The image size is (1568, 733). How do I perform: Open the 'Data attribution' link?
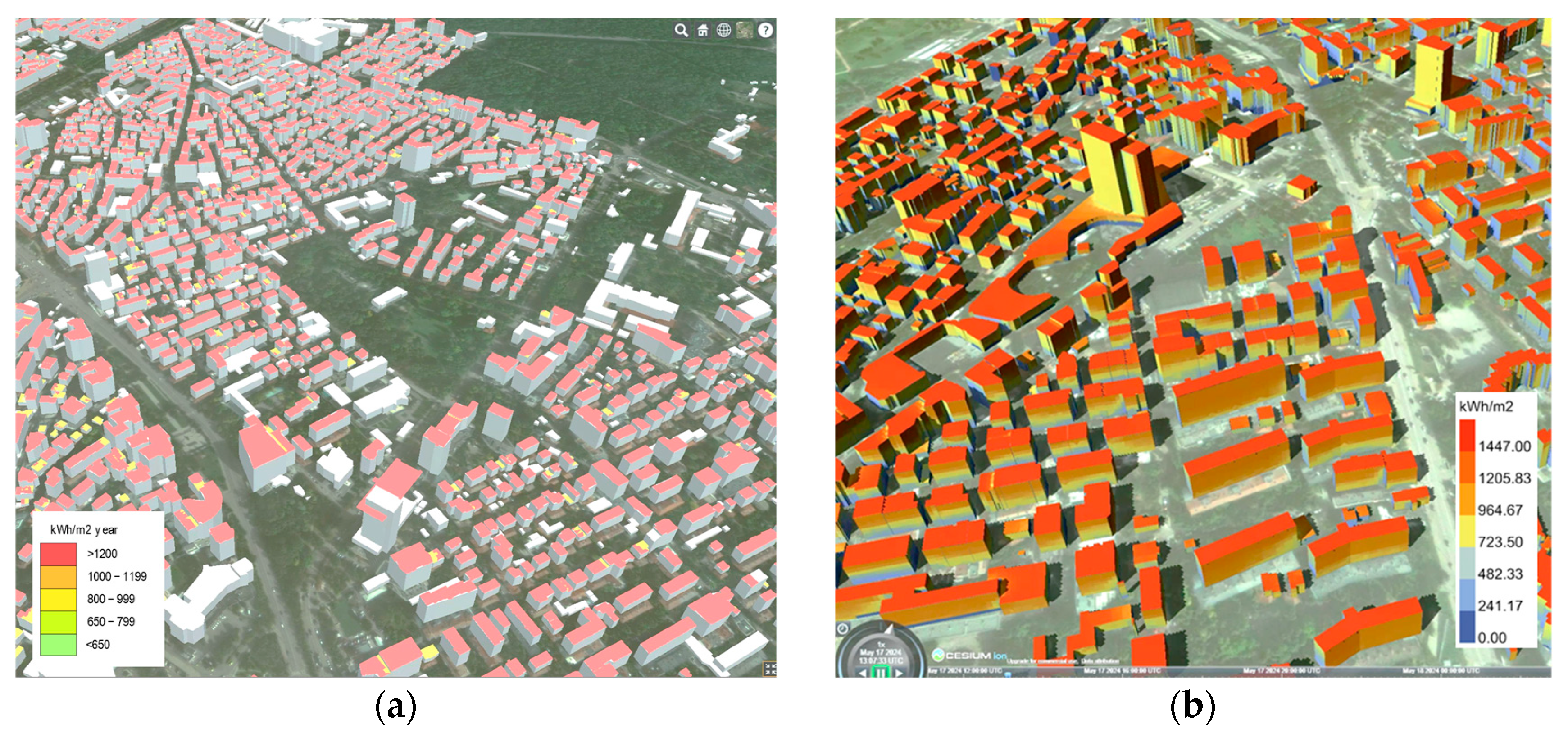click(1100, 662)
